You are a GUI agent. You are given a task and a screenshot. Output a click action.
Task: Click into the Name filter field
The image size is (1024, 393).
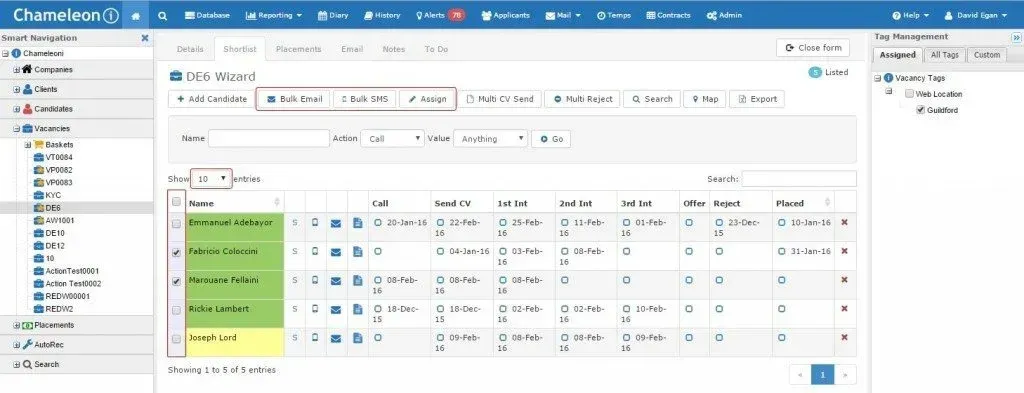click(268, 138)
